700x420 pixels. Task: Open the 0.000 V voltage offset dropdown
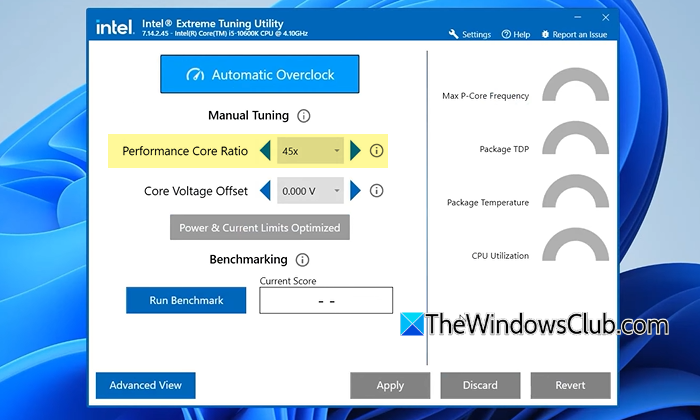tap(310, 191)
